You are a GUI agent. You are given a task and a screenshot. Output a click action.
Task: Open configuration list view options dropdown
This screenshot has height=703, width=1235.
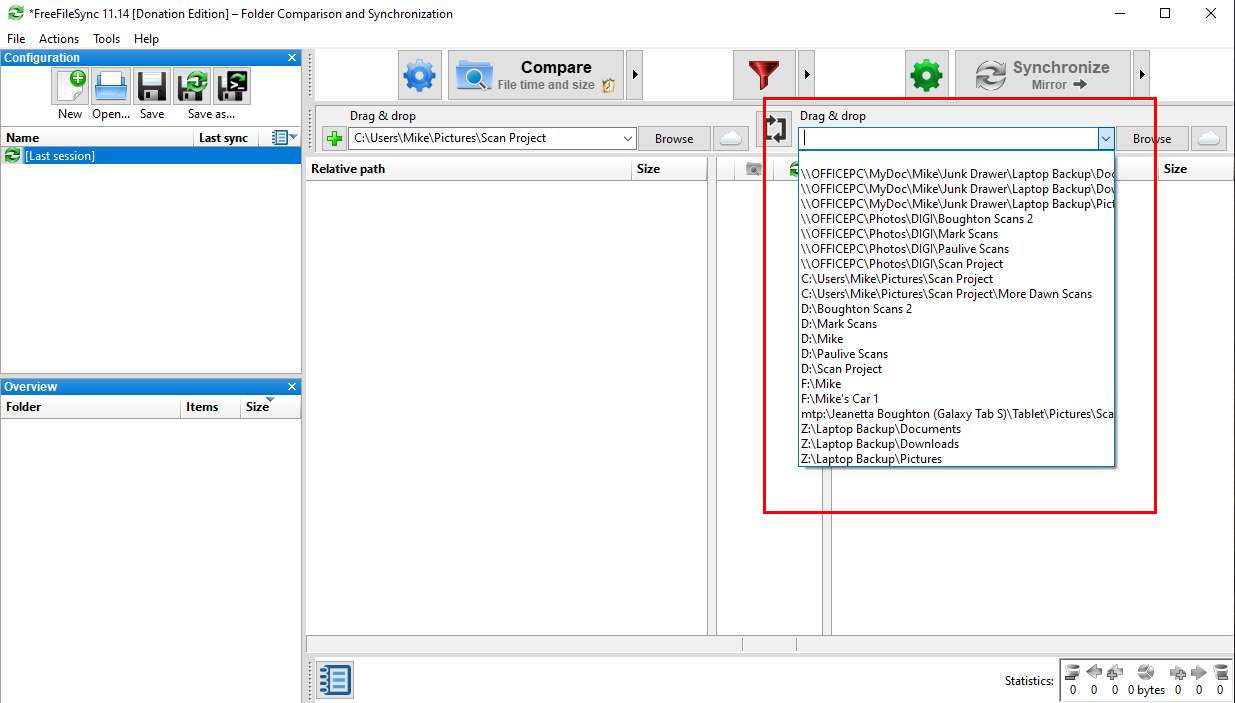(285, 137)
